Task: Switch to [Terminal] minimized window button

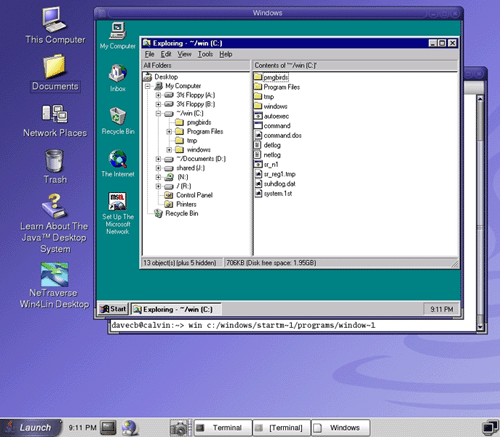Action: pyautogui.click(x=281, y=428)
